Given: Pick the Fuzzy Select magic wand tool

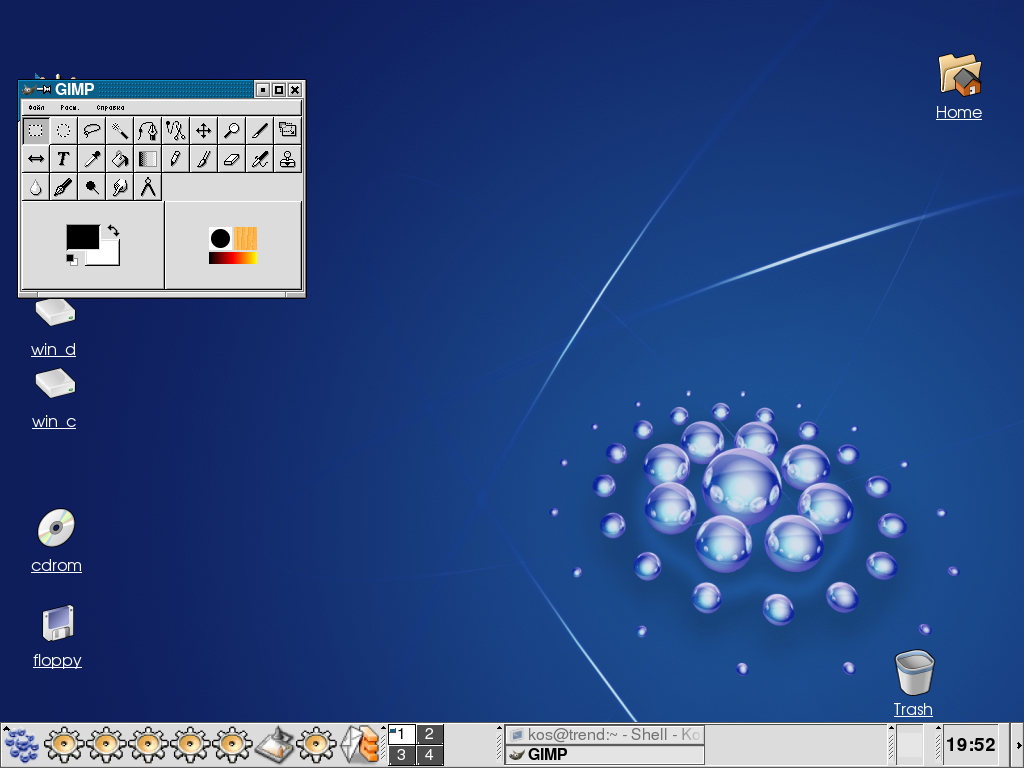Looking at the screenshot, I should tap(120, 131).
